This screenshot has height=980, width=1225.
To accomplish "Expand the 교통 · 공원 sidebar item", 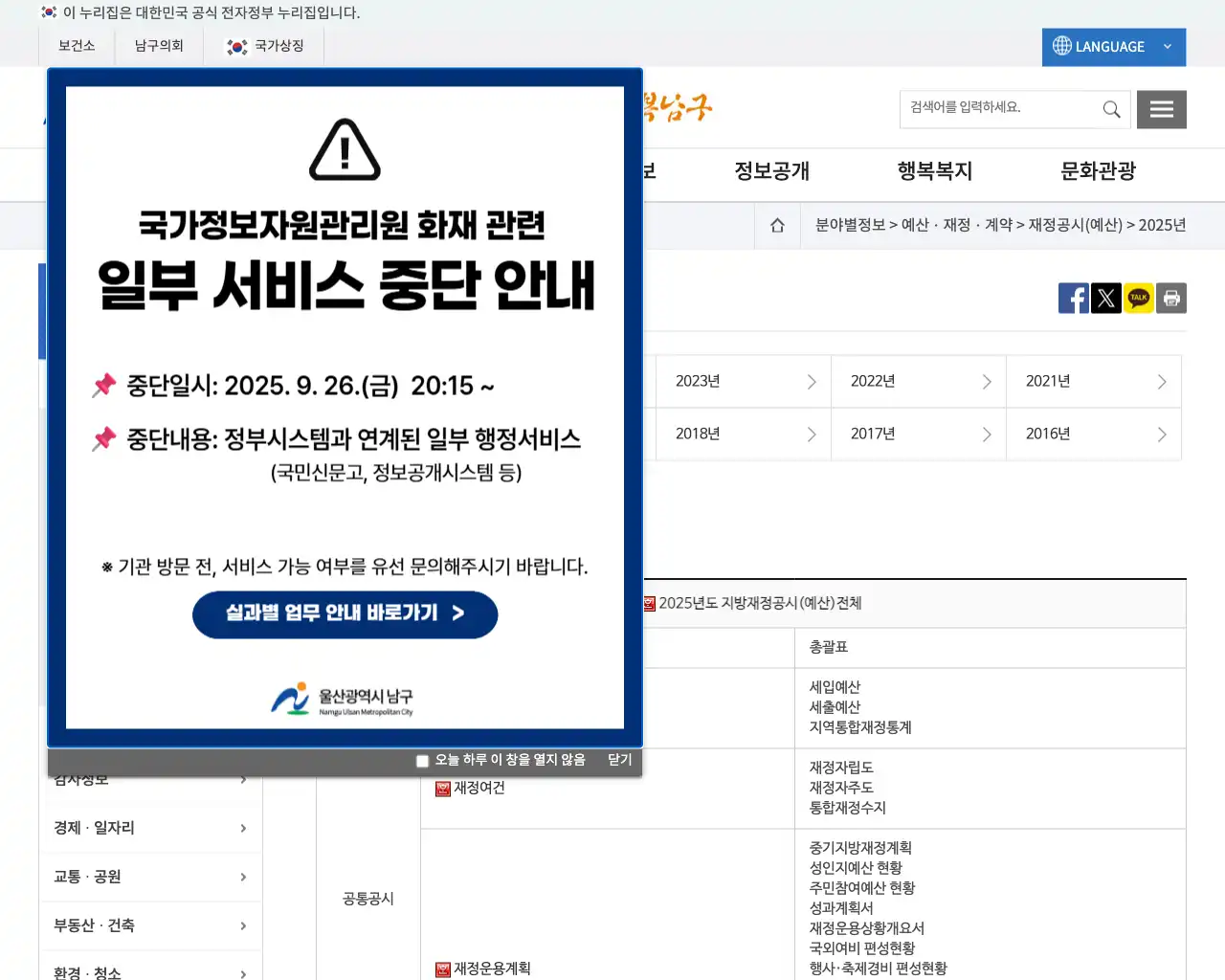I will [x=150, y=877].
